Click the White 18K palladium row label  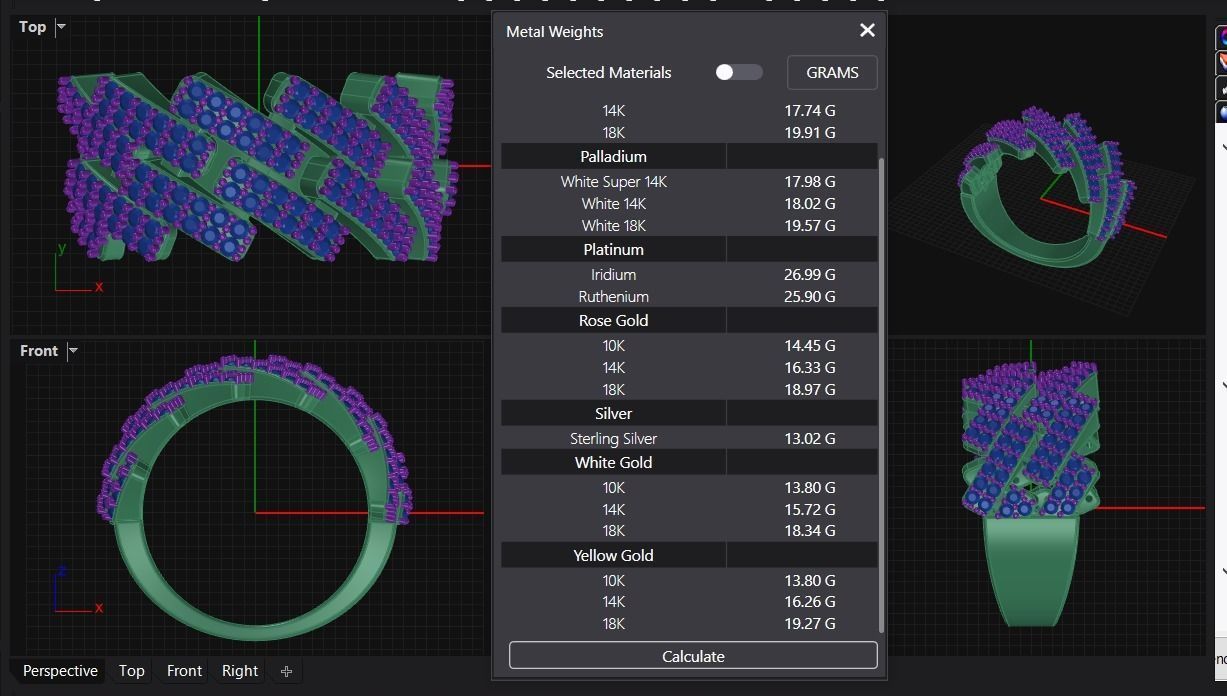coord(613,226)
